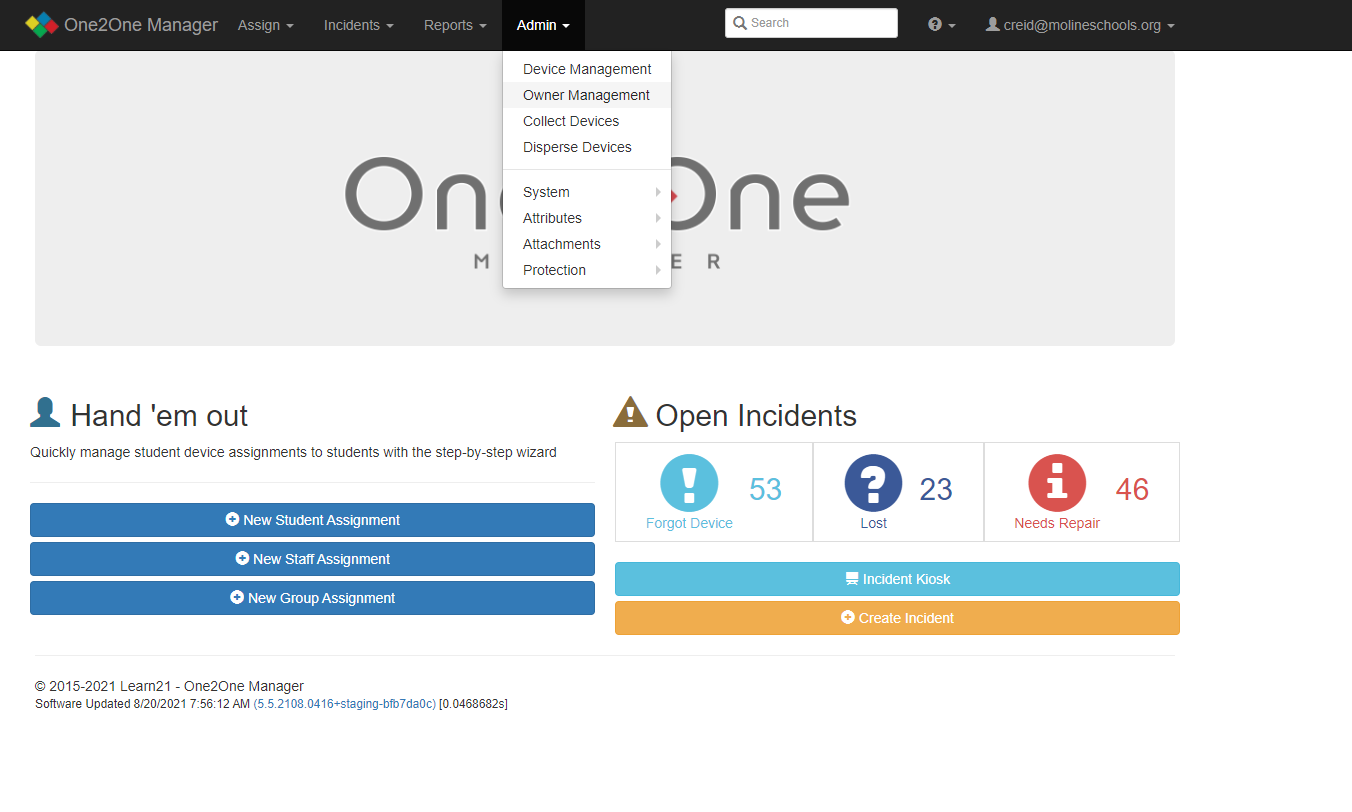This screenshot has height=812, width=1352.
Task: Expand the Reports dropdown menu
Action: click(x=455, y=25)
